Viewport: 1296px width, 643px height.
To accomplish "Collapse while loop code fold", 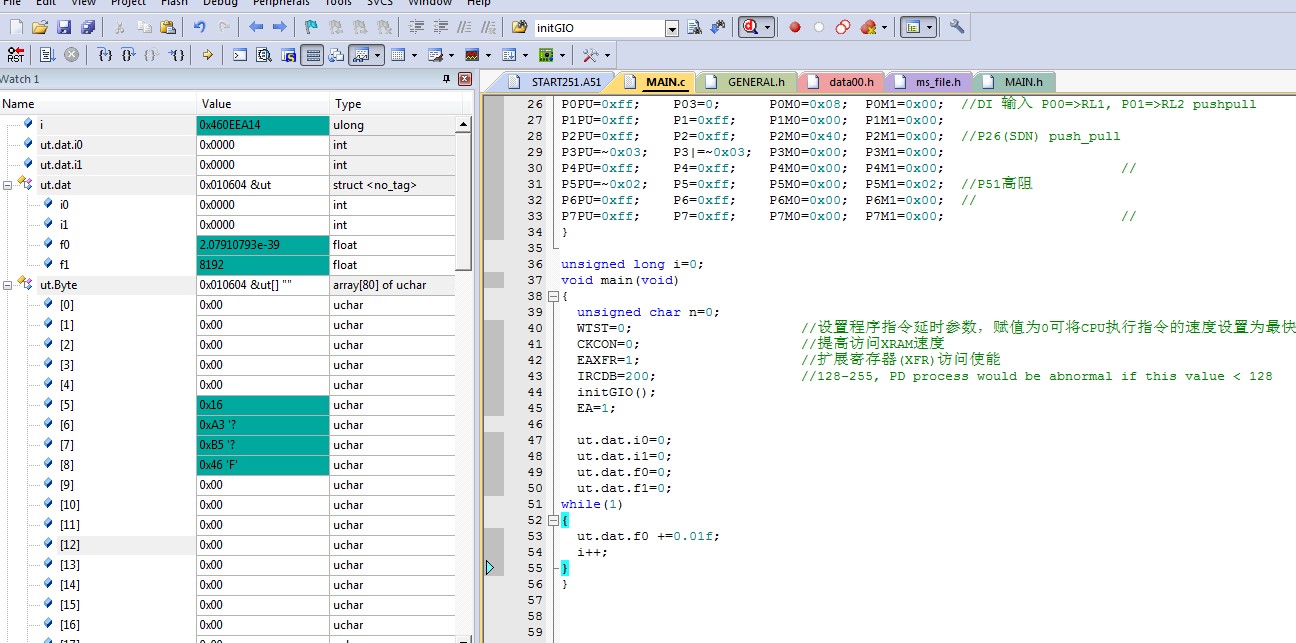I will tap(553, 520).
